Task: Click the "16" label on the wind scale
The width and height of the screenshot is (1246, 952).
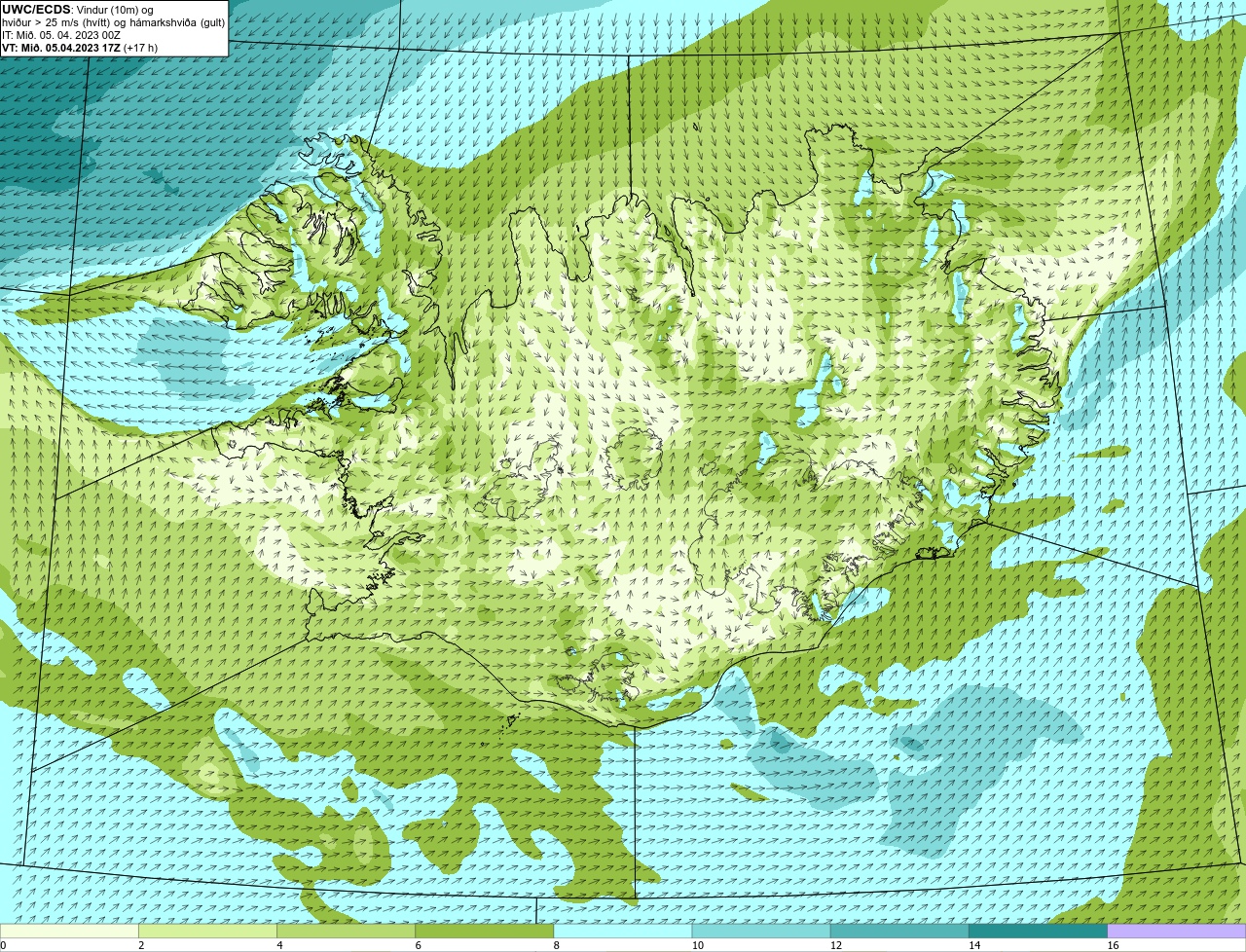Action: pyautogui.click(x=1113, y=945)
